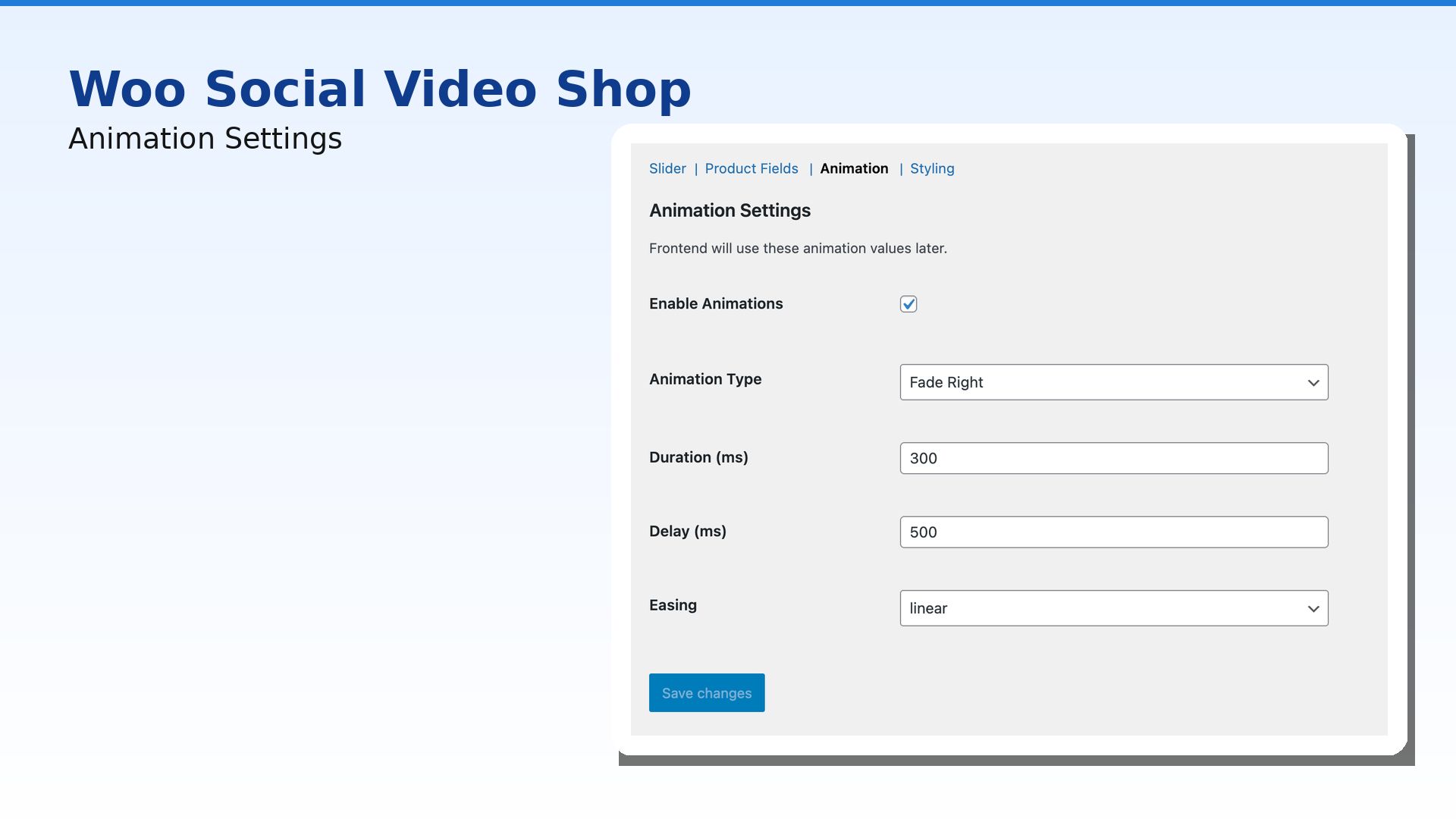
Task: Uncheck the Enable Animations checkbox
Action: [x=908, y=304]
